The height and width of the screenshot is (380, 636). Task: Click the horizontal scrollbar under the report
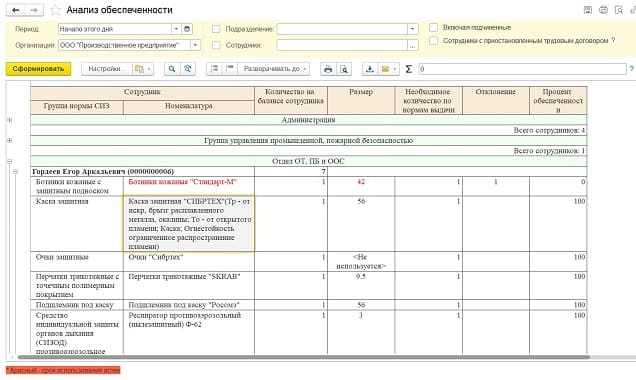303,357
